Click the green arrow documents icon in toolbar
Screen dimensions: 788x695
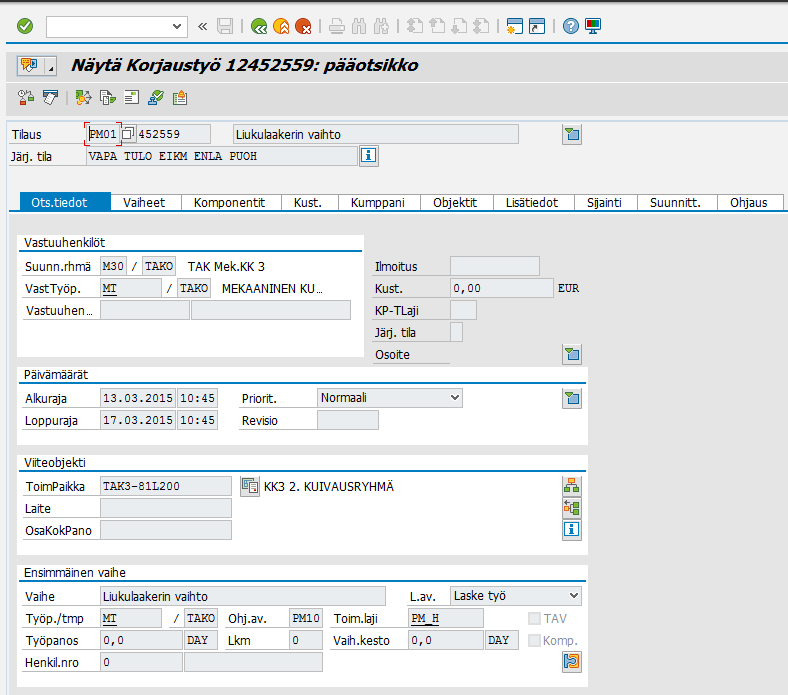(108, 97)
